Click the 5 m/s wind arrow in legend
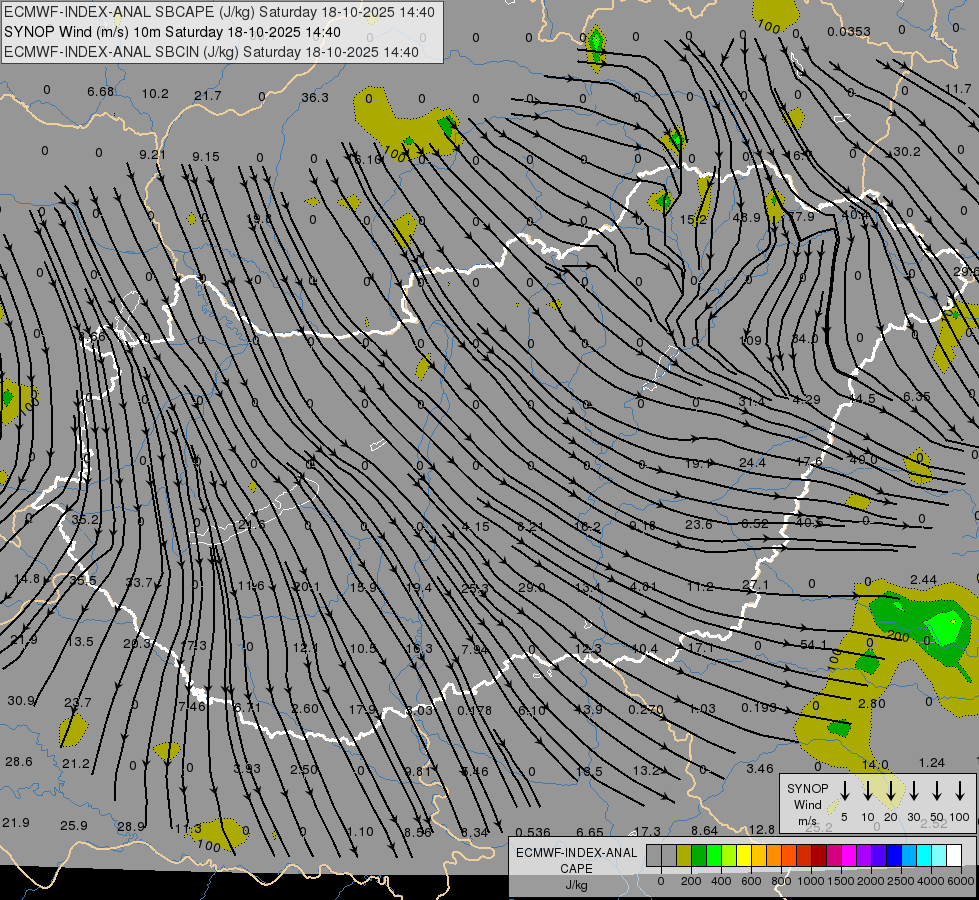 point(845,791)
